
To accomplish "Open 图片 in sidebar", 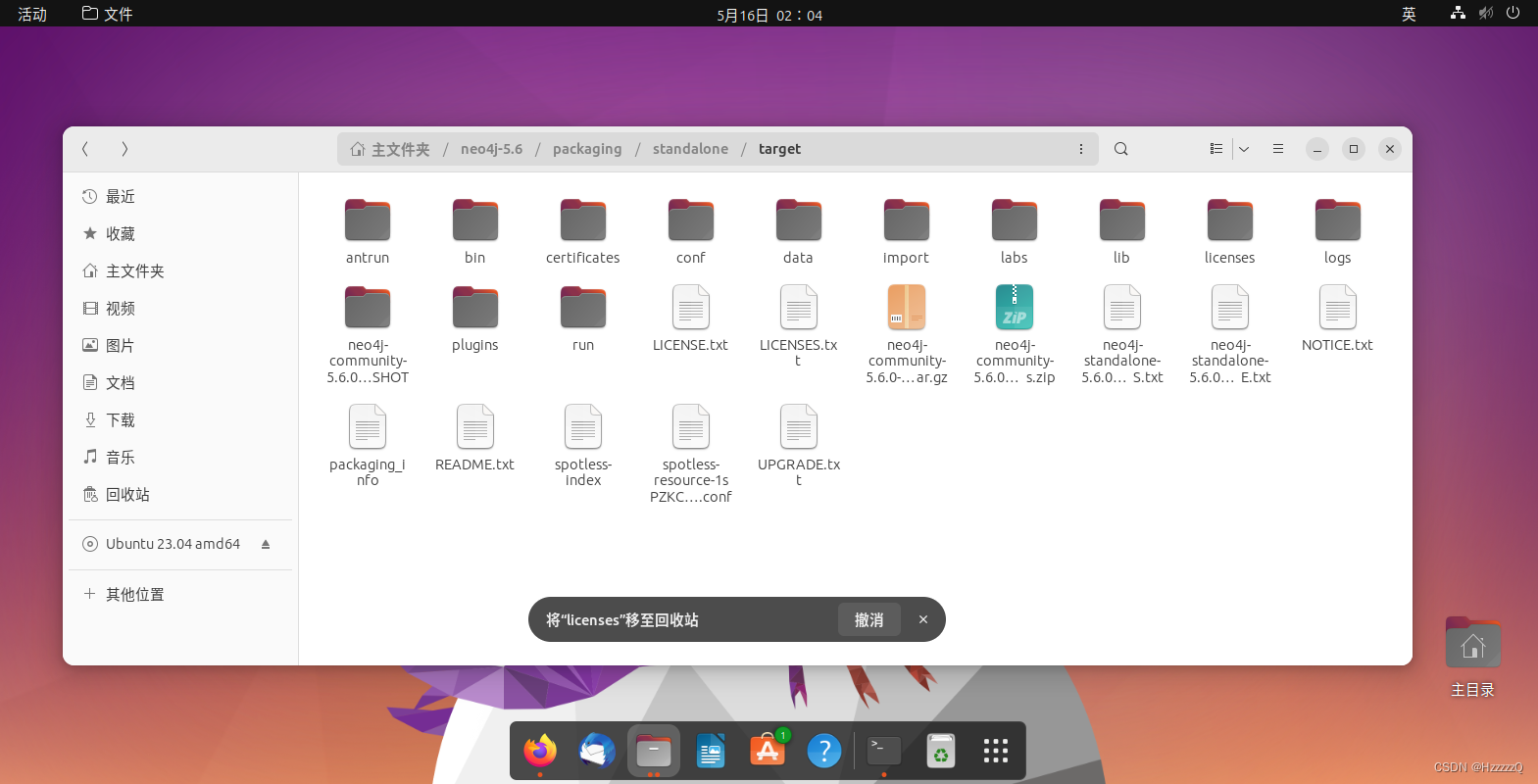I will tap(180, 346).
